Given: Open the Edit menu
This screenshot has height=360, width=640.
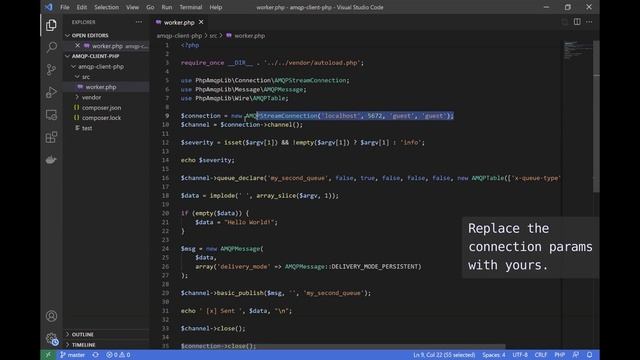Looking at the screenshot, I should [82, 7].
